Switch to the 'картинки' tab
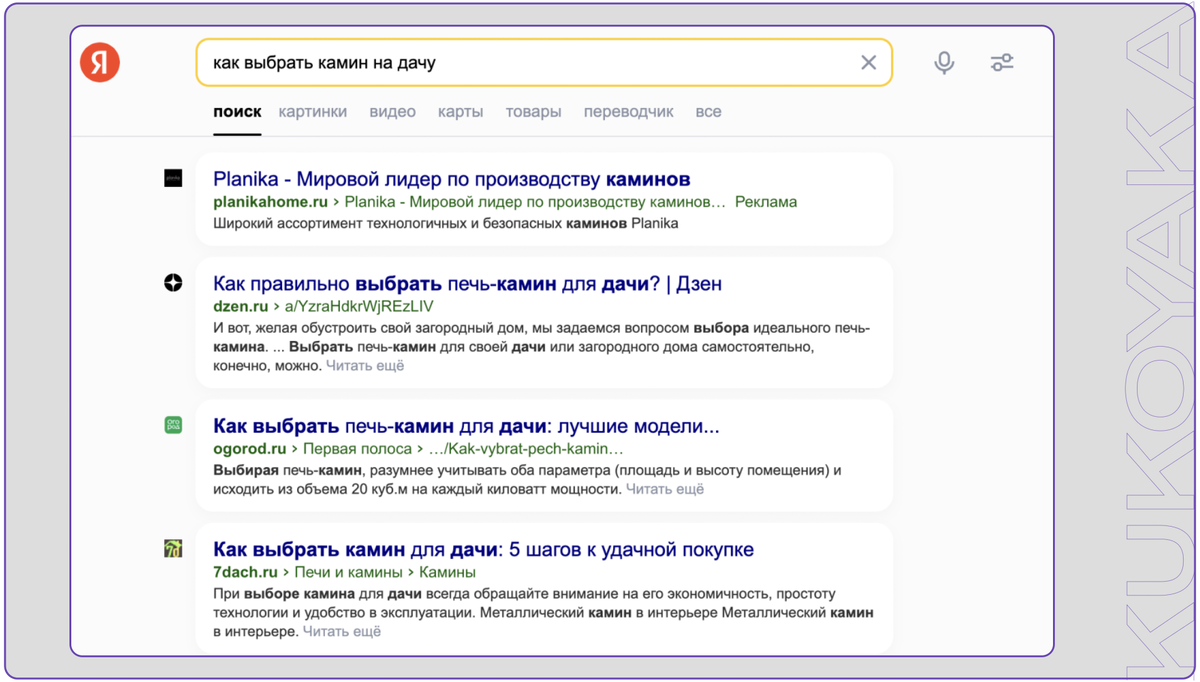The height and width of the screenshot is (682, 1200). pos(313,112)
